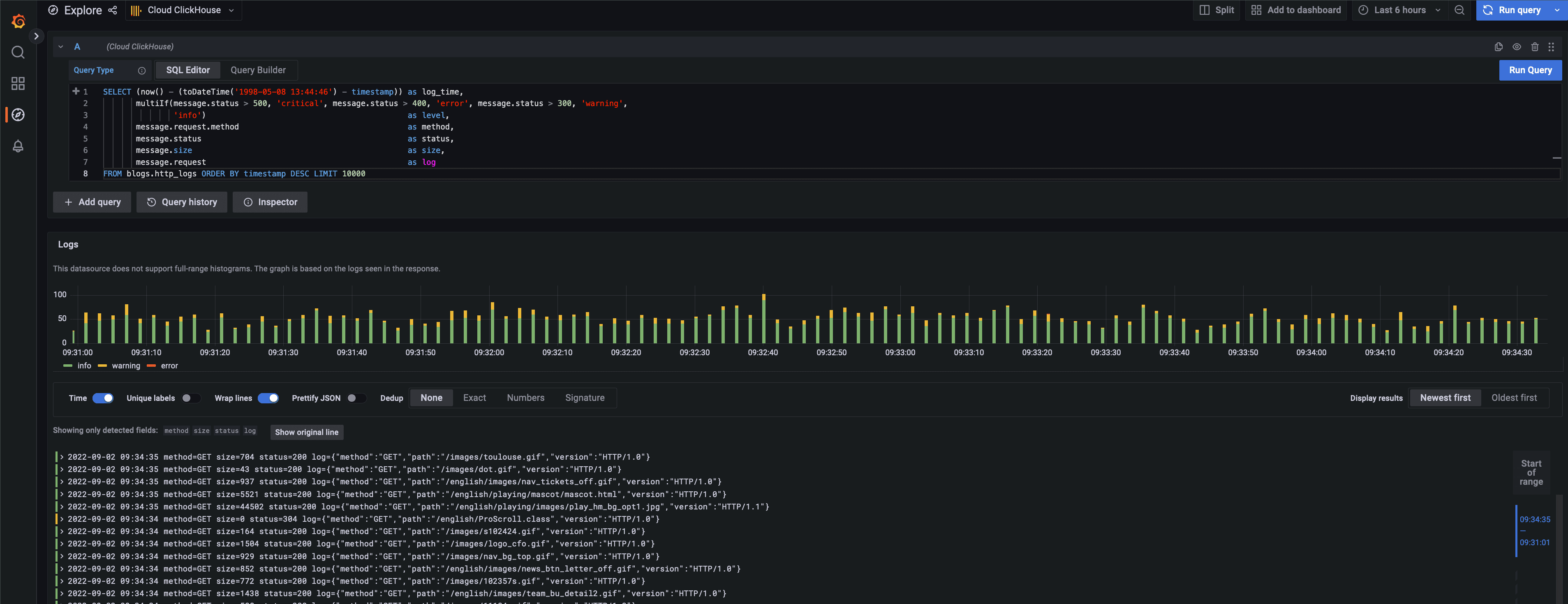
Task: Open the Cloud ClickHouse datasource dropdown
Action: (184, 10)
